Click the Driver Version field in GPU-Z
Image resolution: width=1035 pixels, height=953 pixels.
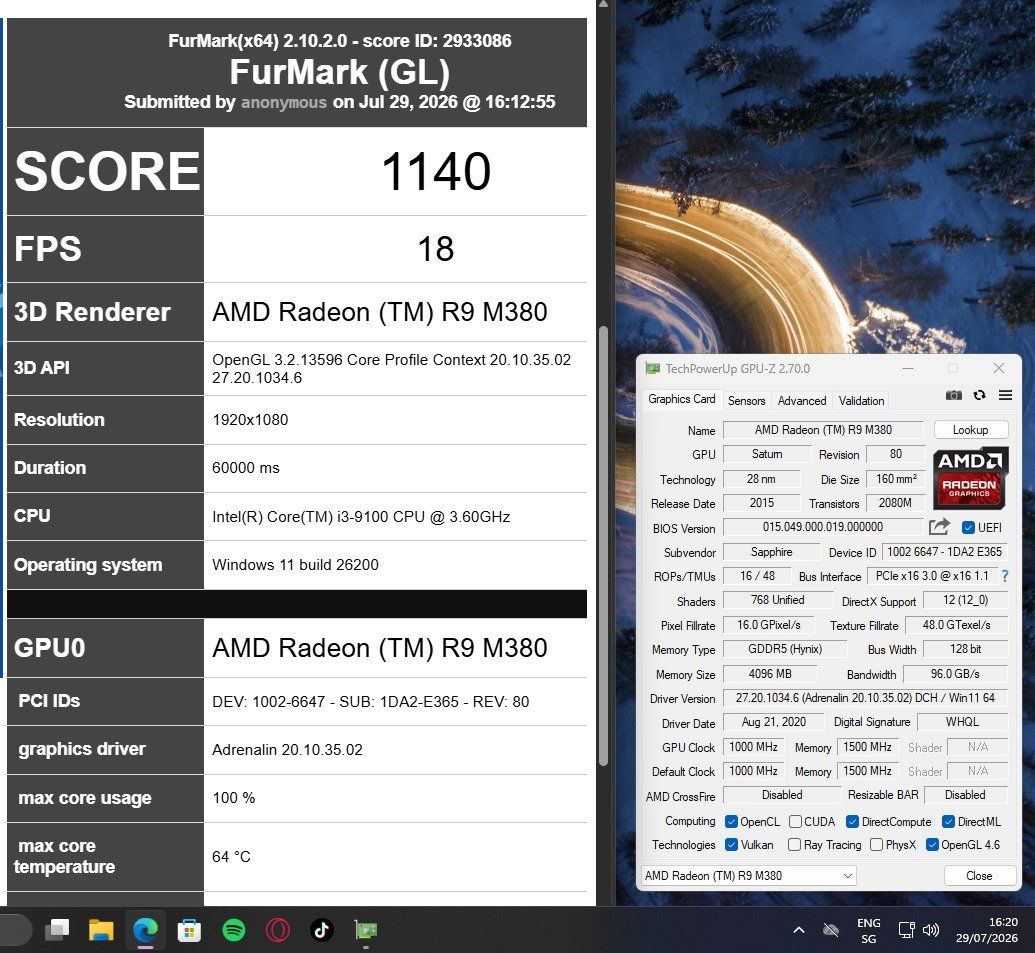865,698
